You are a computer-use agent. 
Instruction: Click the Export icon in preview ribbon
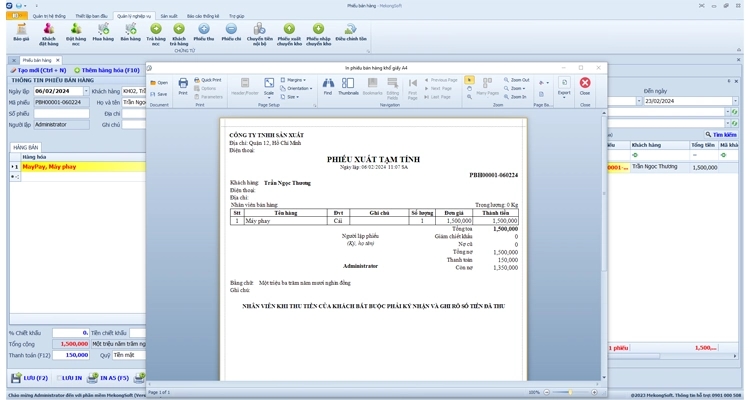564,86
